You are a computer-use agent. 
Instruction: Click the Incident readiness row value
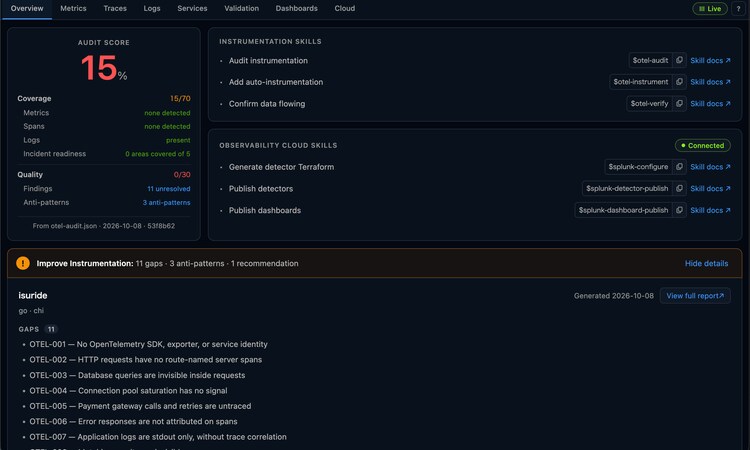point(157,154)
